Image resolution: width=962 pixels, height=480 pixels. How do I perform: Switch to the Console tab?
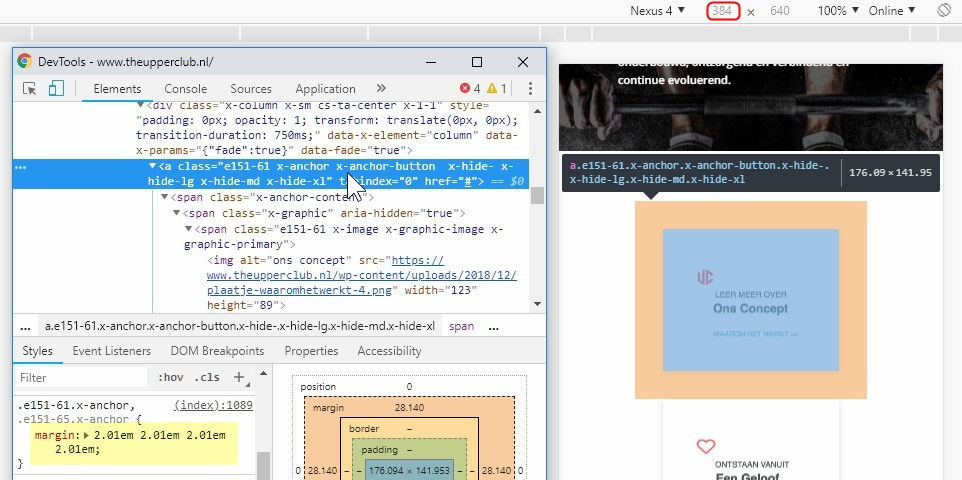(185, 88)
